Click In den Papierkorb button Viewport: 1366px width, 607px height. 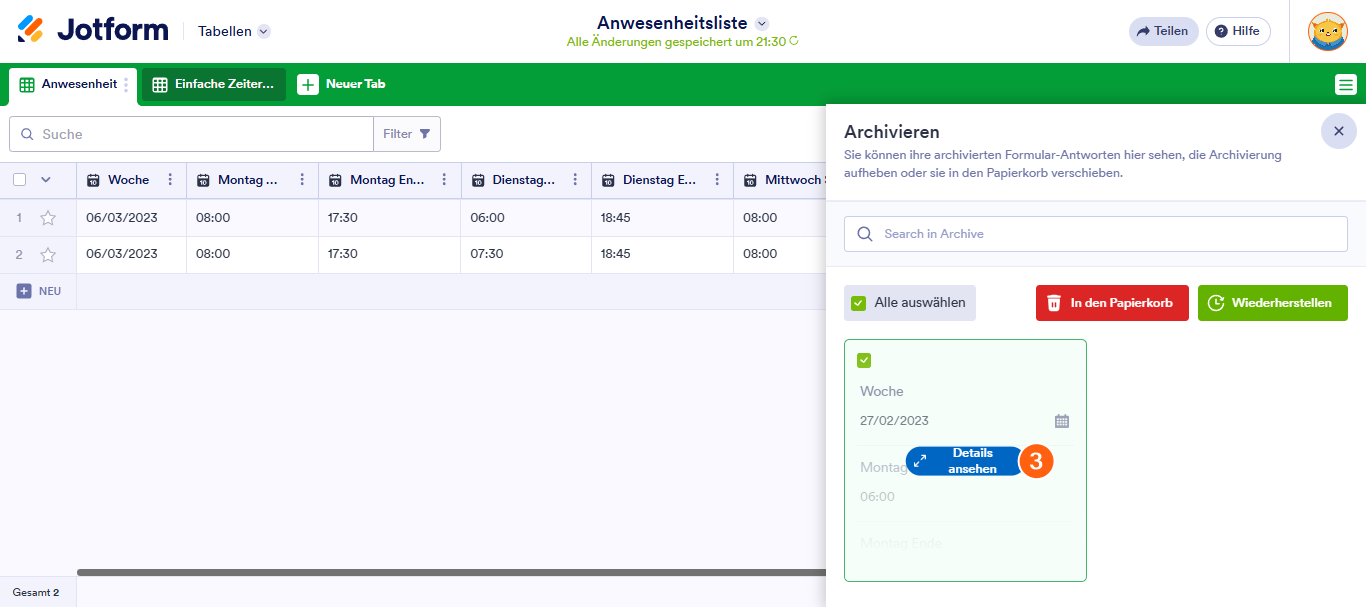(x=1112, y=303)
